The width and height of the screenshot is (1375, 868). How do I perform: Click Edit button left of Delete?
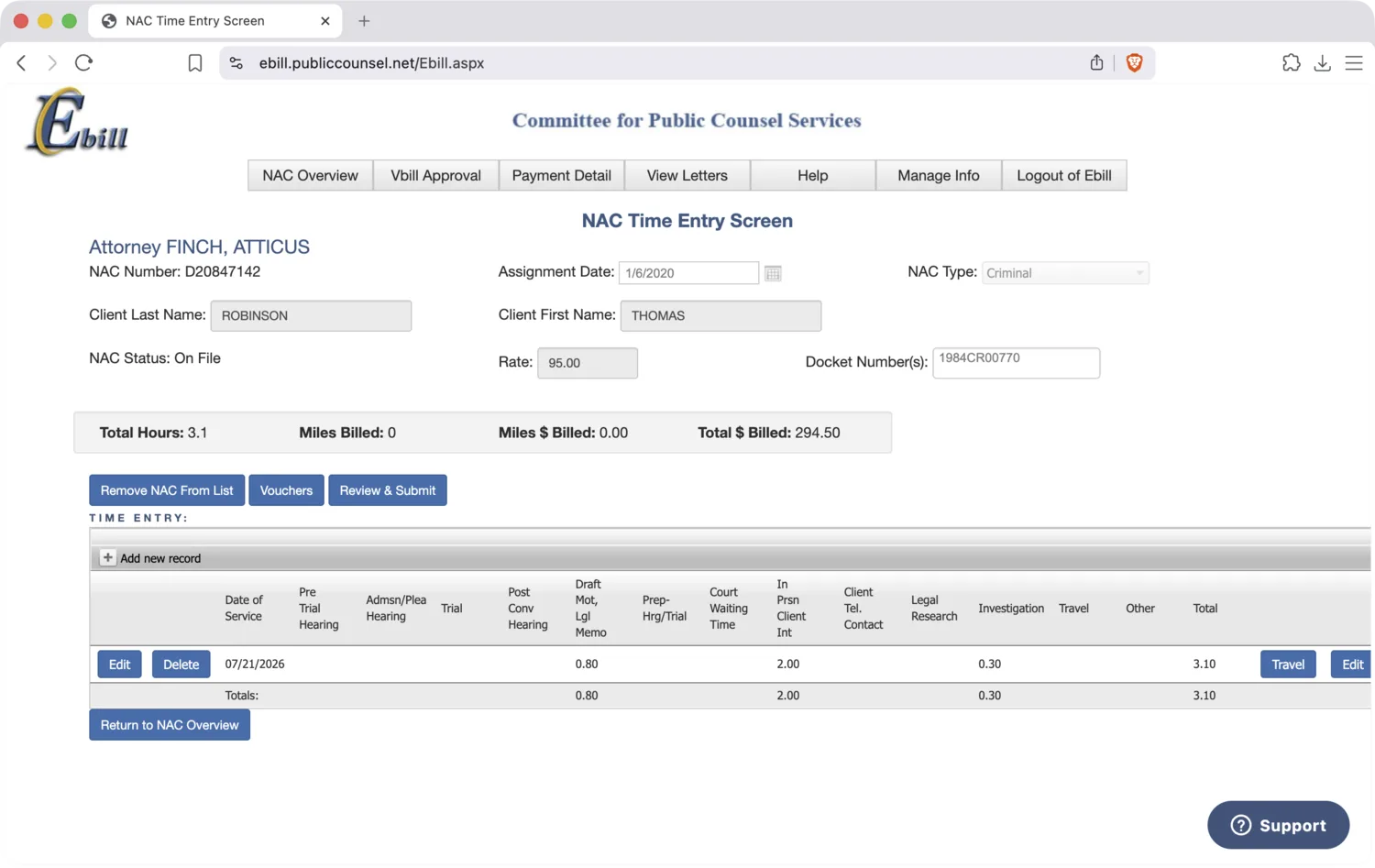119,665
